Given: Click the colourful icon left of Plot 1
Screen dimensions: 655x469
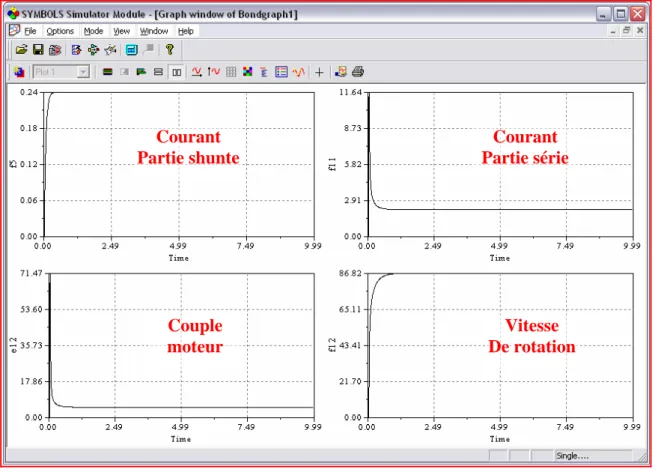Looking at the screenshot, I should 19,72.
